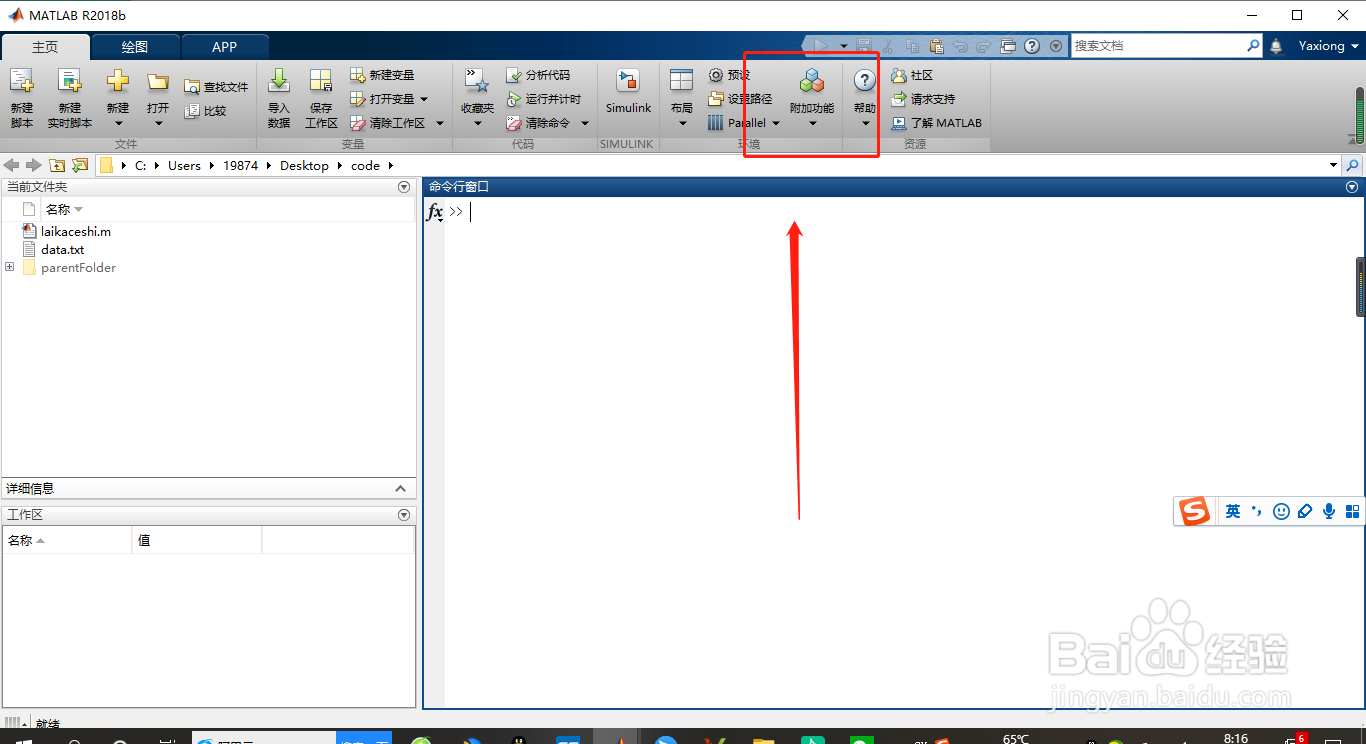The width and height of the screenshot is (1366, 744).
Task: Click the Sogou microphone voice input icon
Action: [1329, 511]
